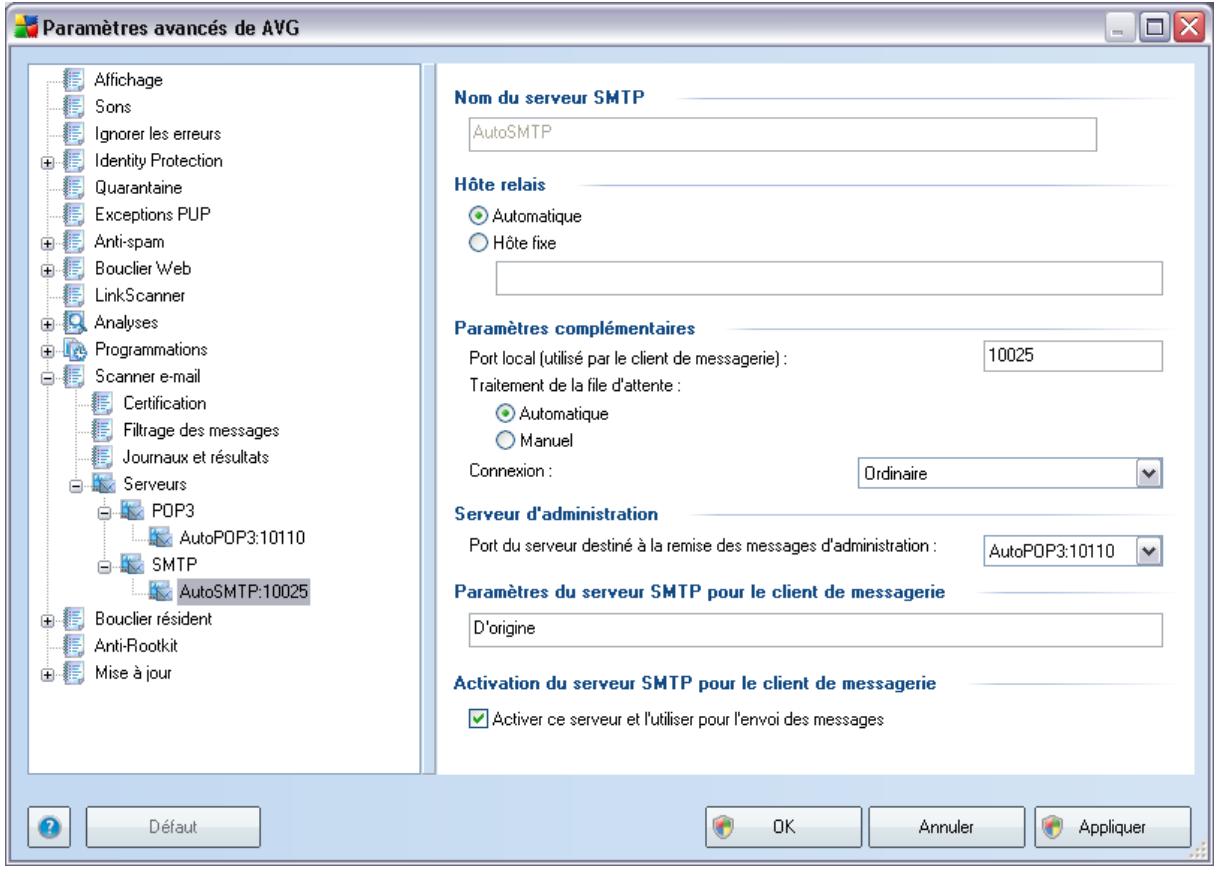Screen dimensions: 1218x874
Task: Expand the Identity Protection node
Action: coord(47,161)
